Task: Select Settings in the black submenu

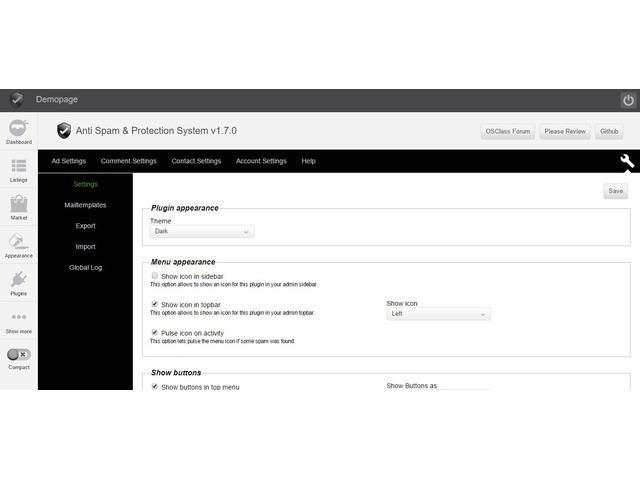Action: 85,184
